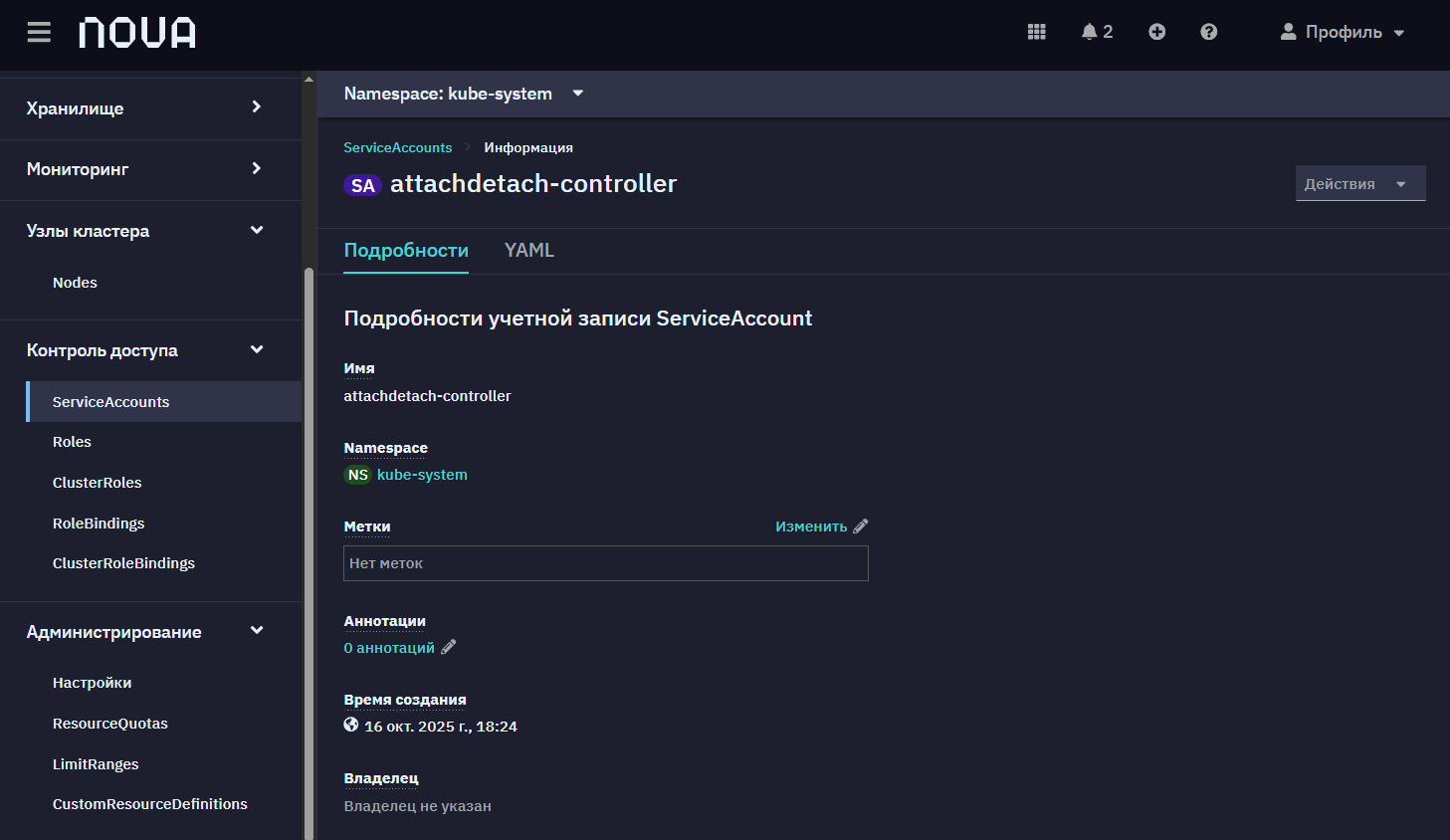Screen dimensions: 1450x840
Task: Open Nodes in sidebar
Action: [x=75, y=283]
